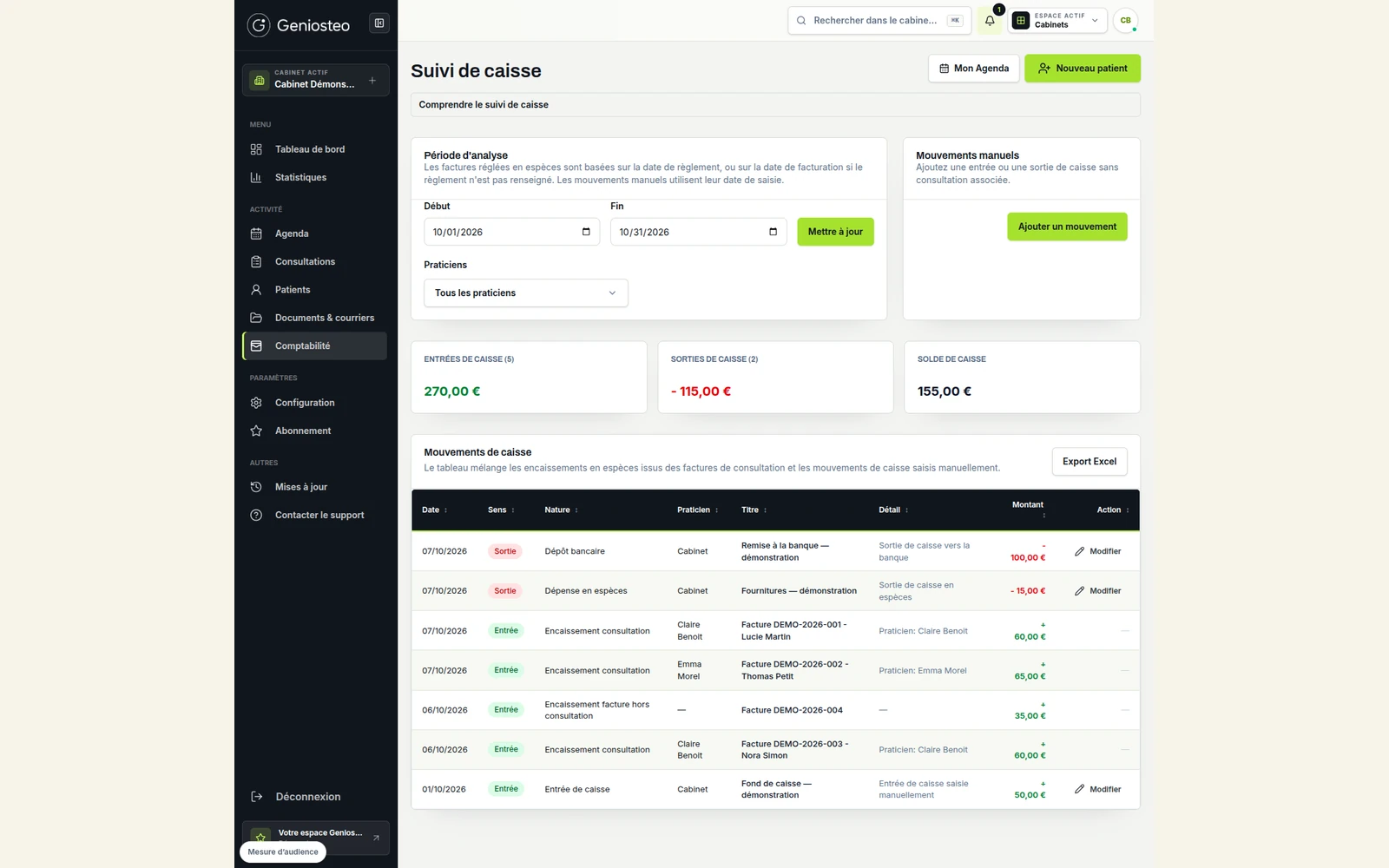Open Mon Agenda
The height and width of the screenshot is (868, 1389).
point(974,69)
